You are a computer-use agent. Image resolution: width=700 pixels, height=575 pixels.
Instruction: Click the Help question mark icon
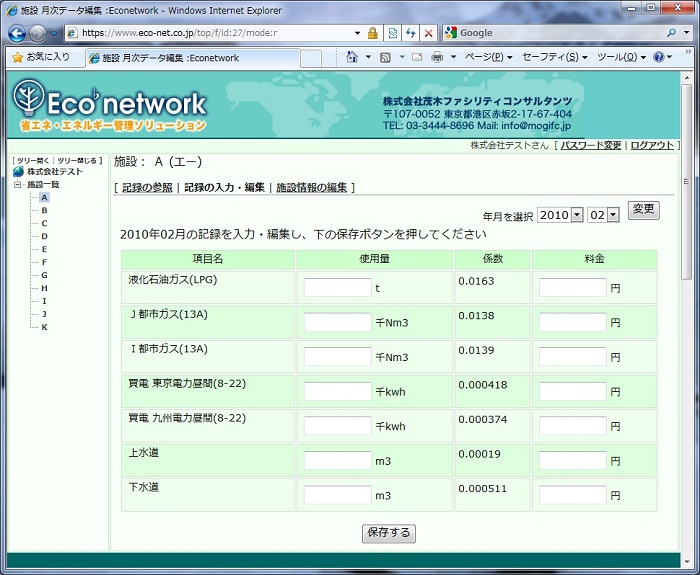[x=658, y=57]
